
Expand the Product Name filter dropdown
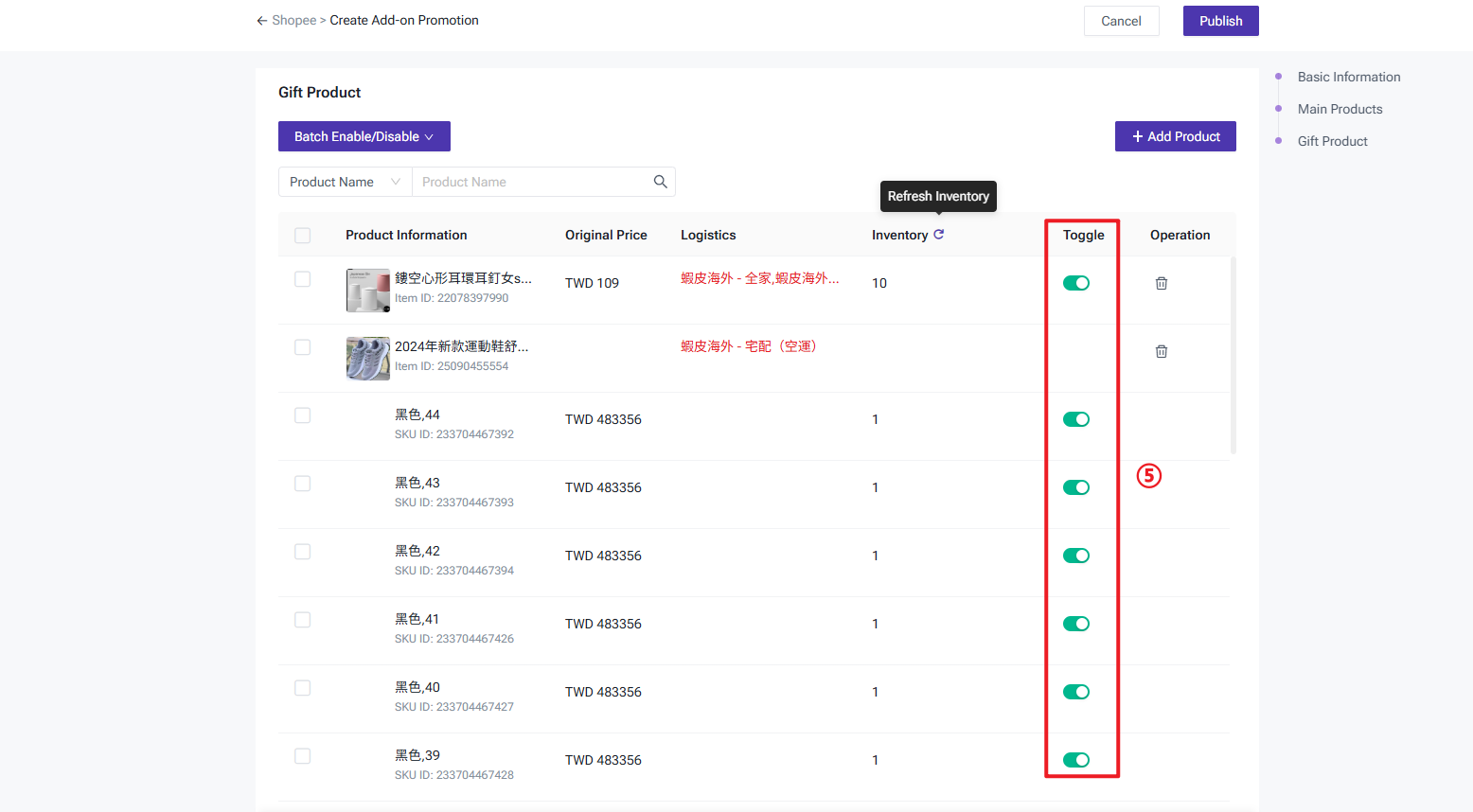(345, 182)
